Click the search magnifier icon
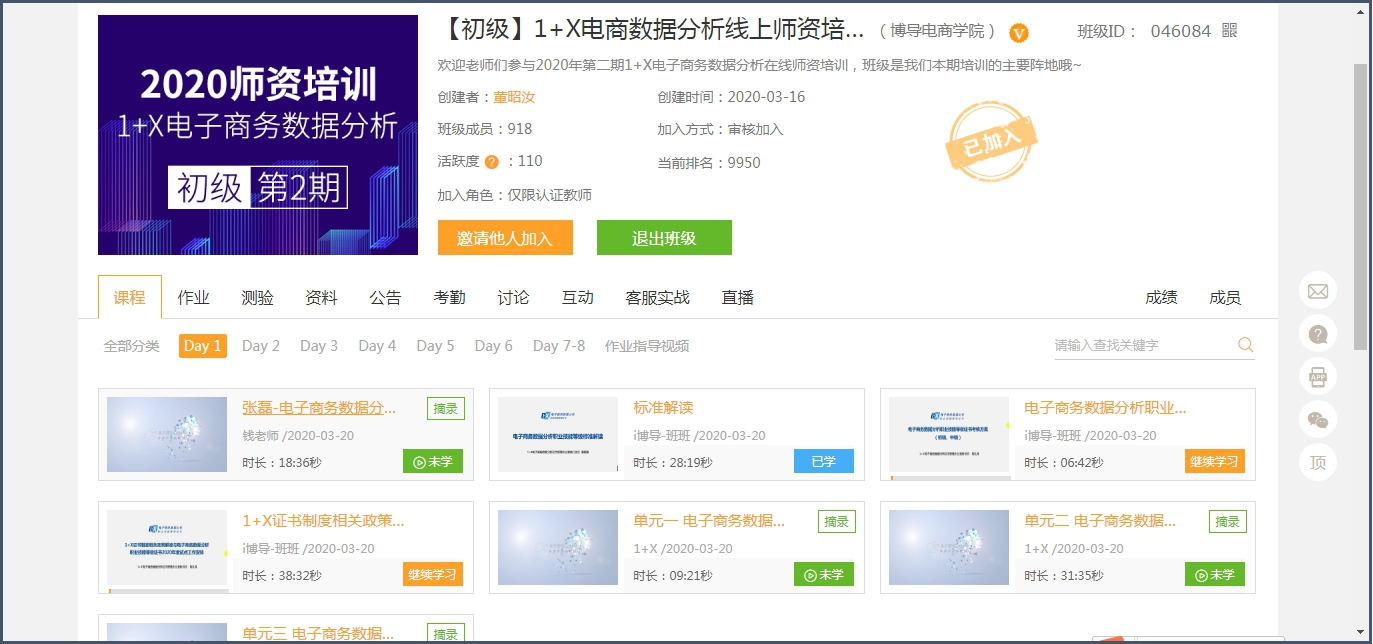Image resolution: width=1373 pixels, height=644 pixels. pos(1245,345)
